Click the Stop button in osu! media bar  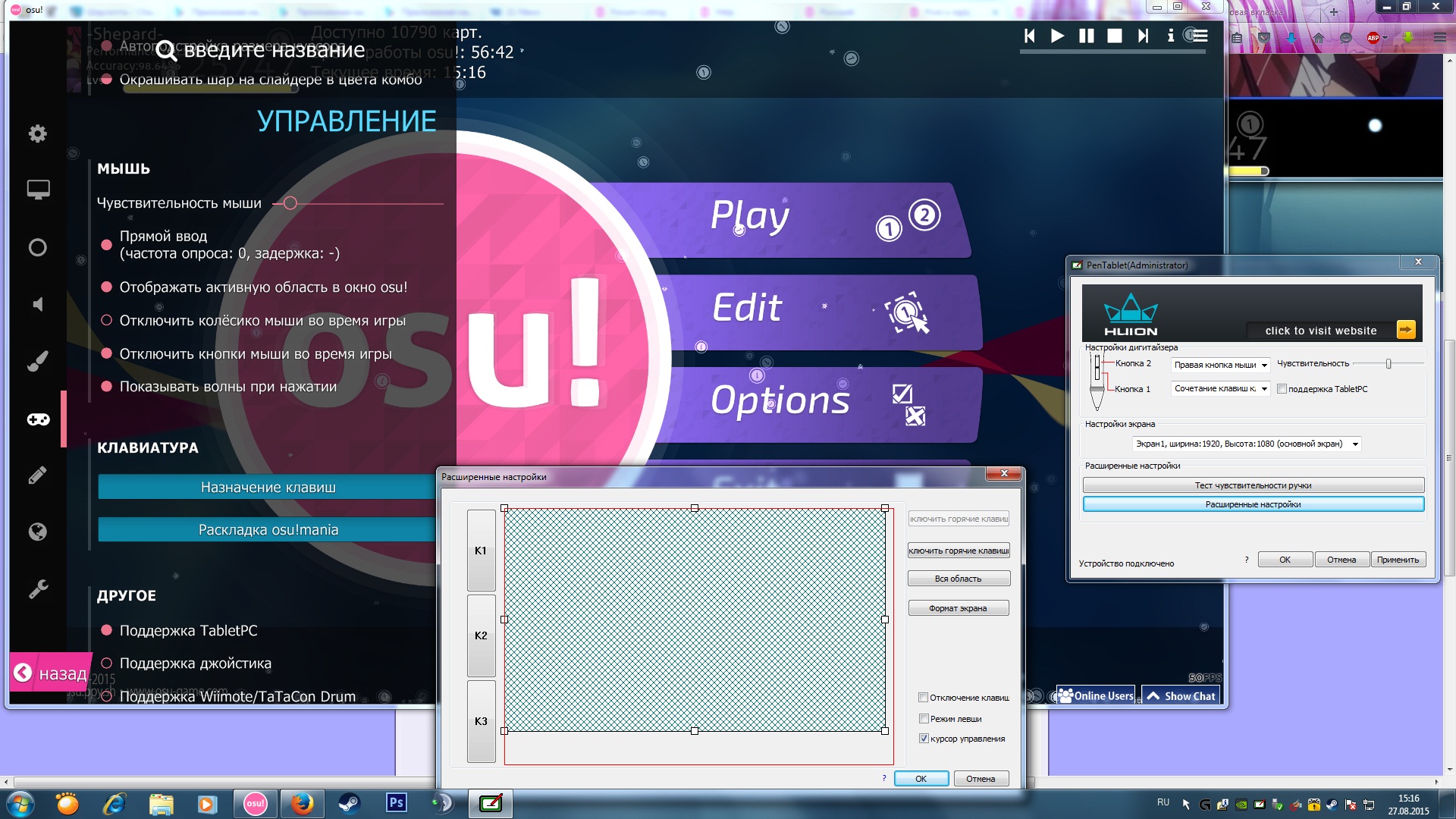tap(1113, 36)
